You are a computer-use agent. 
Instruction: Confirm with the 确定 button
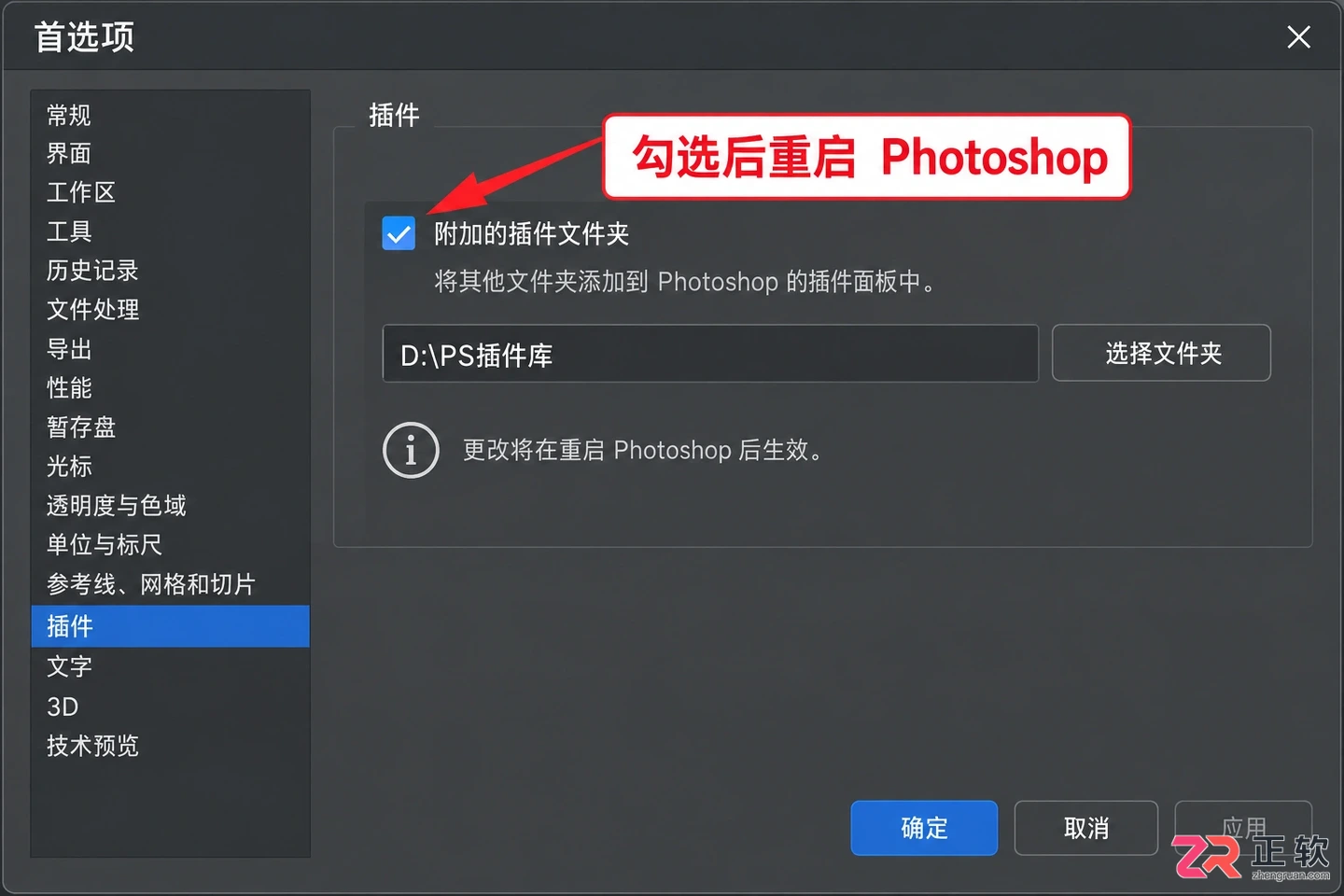pyautogui.click(x=924, y=828)
